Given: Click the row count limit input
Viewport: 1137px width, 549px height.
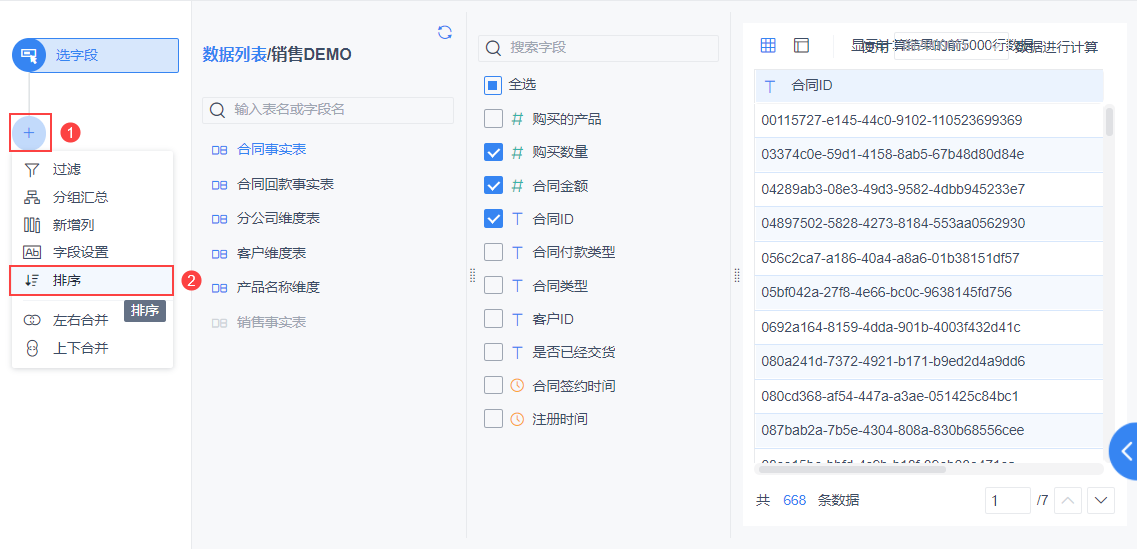Looking at the screenshot, I should tap(951, 46).
